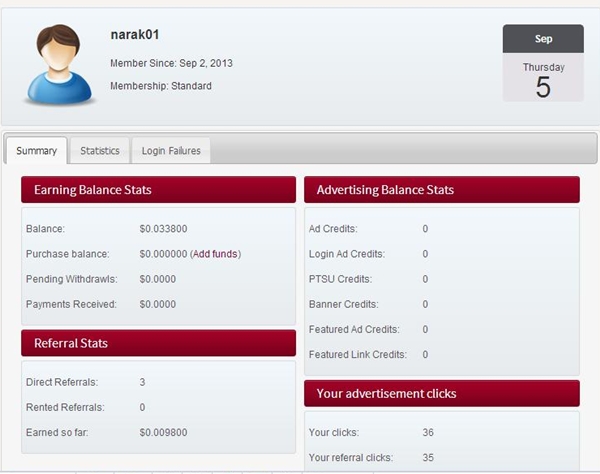
Task: Click the Banner Credits label
Action: (x=344, y=305)
